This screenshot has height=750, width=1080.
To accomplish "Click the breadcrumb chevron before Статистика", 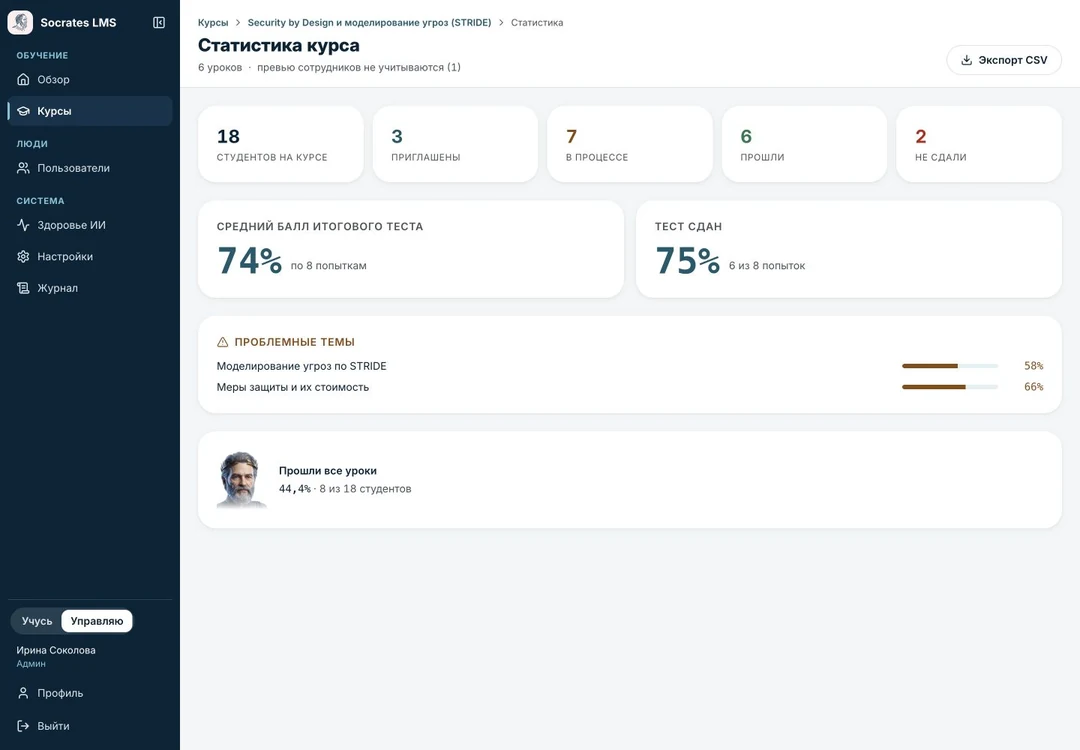I will pos(501,23).
